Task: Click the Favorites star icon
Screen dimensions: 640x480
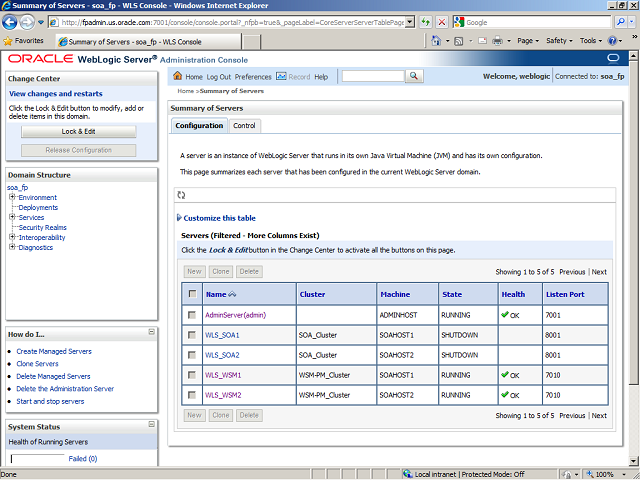Action: point(8,41)
